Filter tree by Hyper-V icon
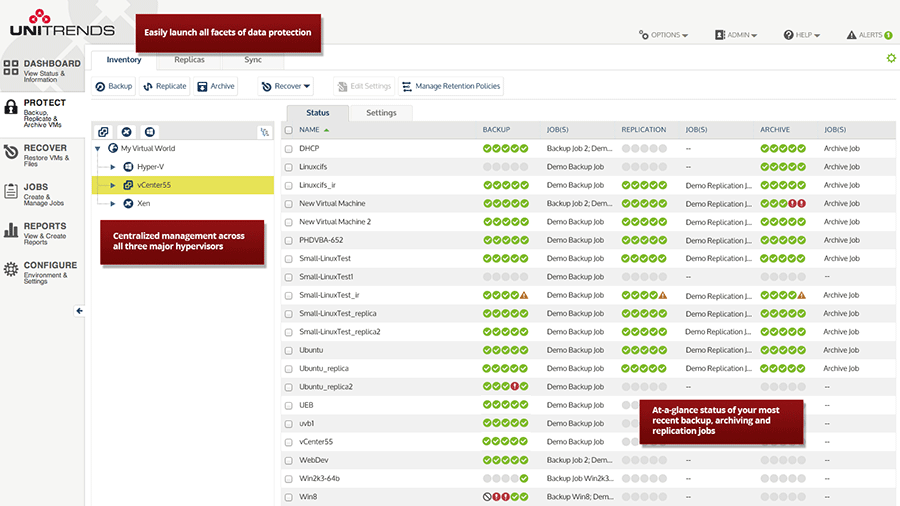Viewport: 900px width, 506px height. click(x=150, y=132)
